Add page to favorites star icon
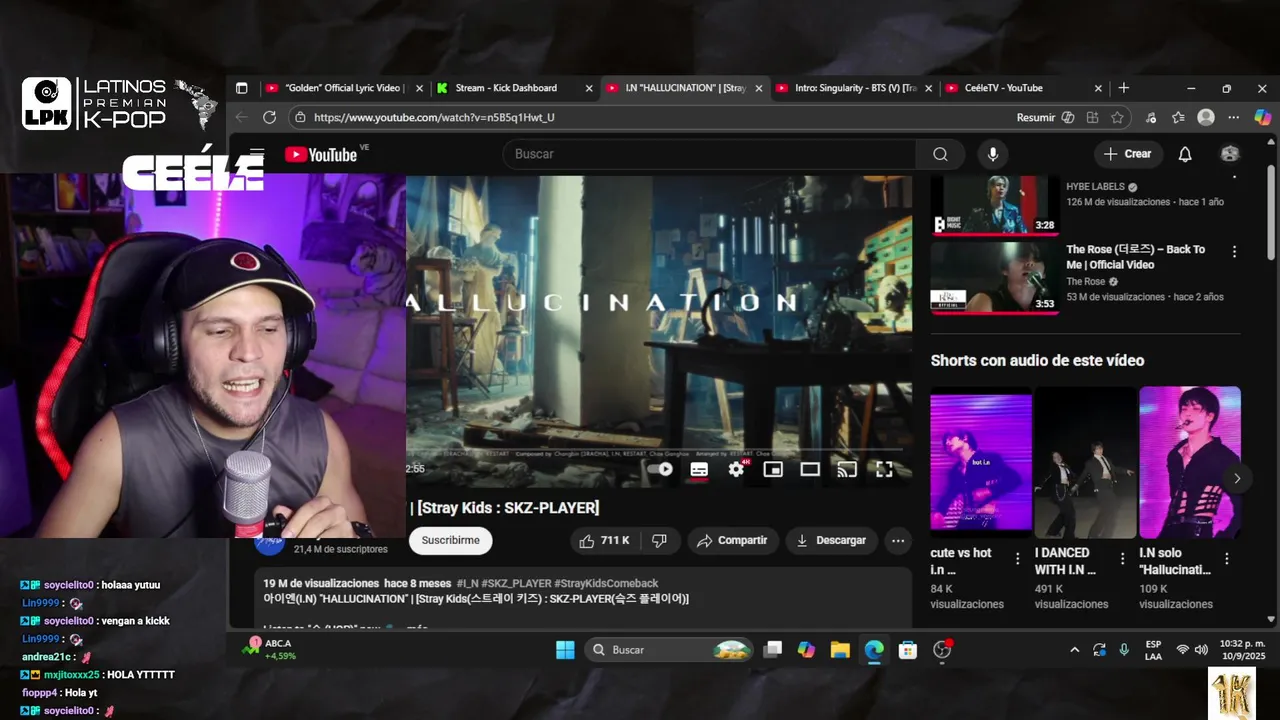 click(x=1117, y=117)
